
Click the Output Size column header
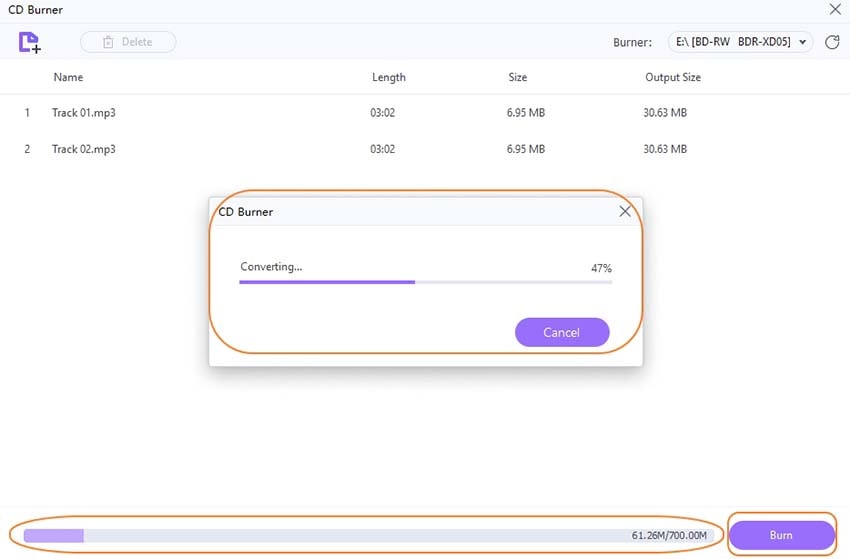click(673, 77)
